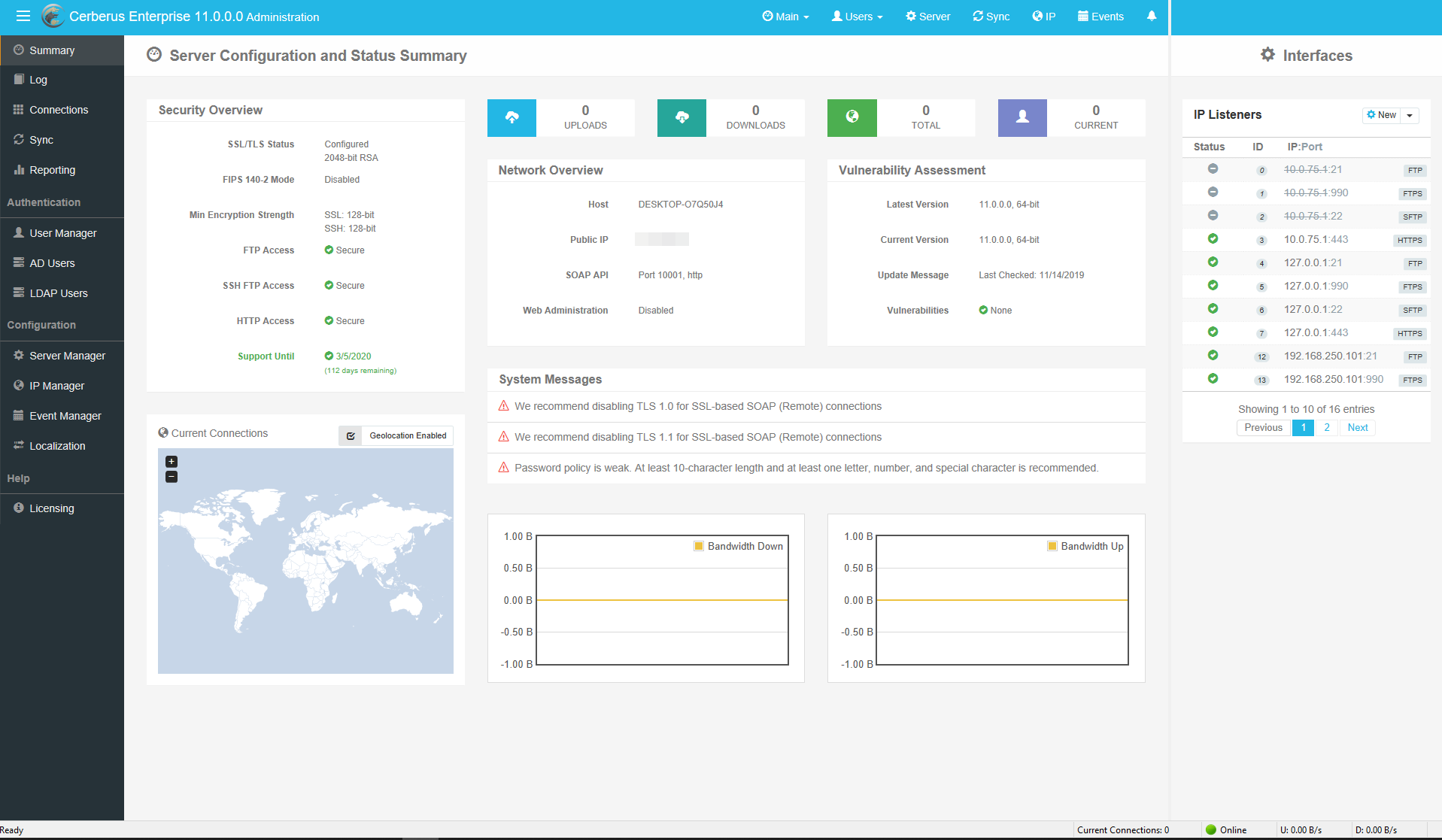This screenshot has height=840, width=1442.
Task: Zoom in on the connections map
Action: click(172, 462)
